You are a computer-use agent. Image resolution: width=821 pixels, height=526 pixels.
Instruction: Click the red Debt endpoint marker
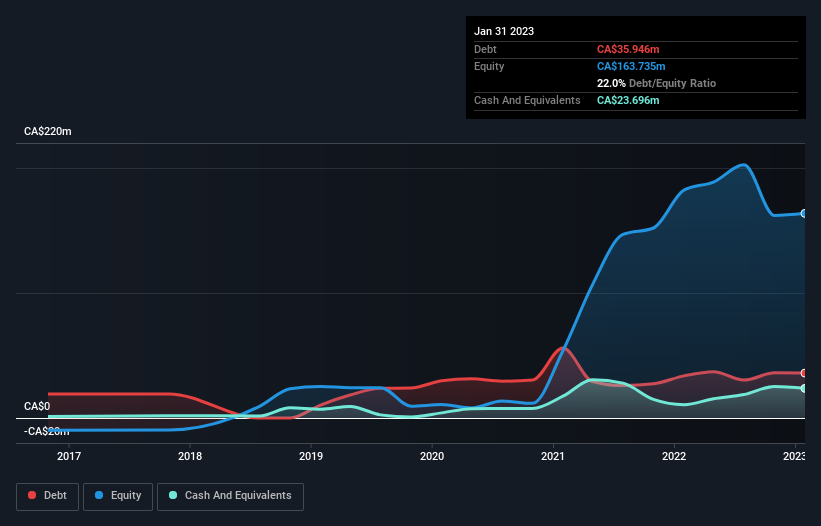pos(804,373)
